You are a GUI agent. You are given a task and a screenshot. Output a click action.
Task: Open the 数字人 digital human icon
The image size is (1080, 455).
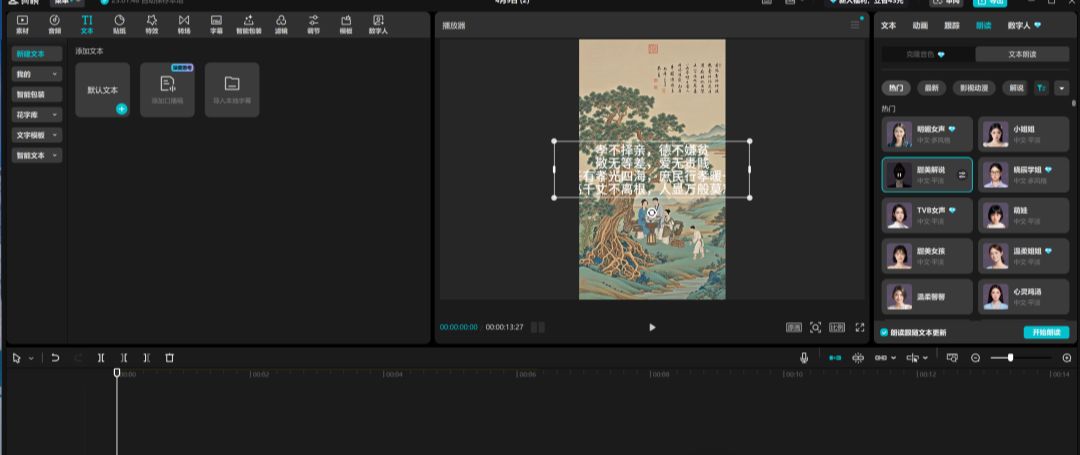[378, 25]
